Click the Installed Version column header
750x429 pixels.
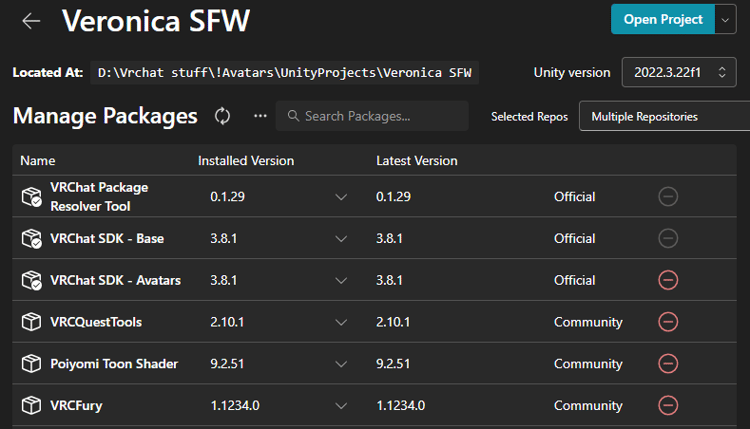point(246,161)
